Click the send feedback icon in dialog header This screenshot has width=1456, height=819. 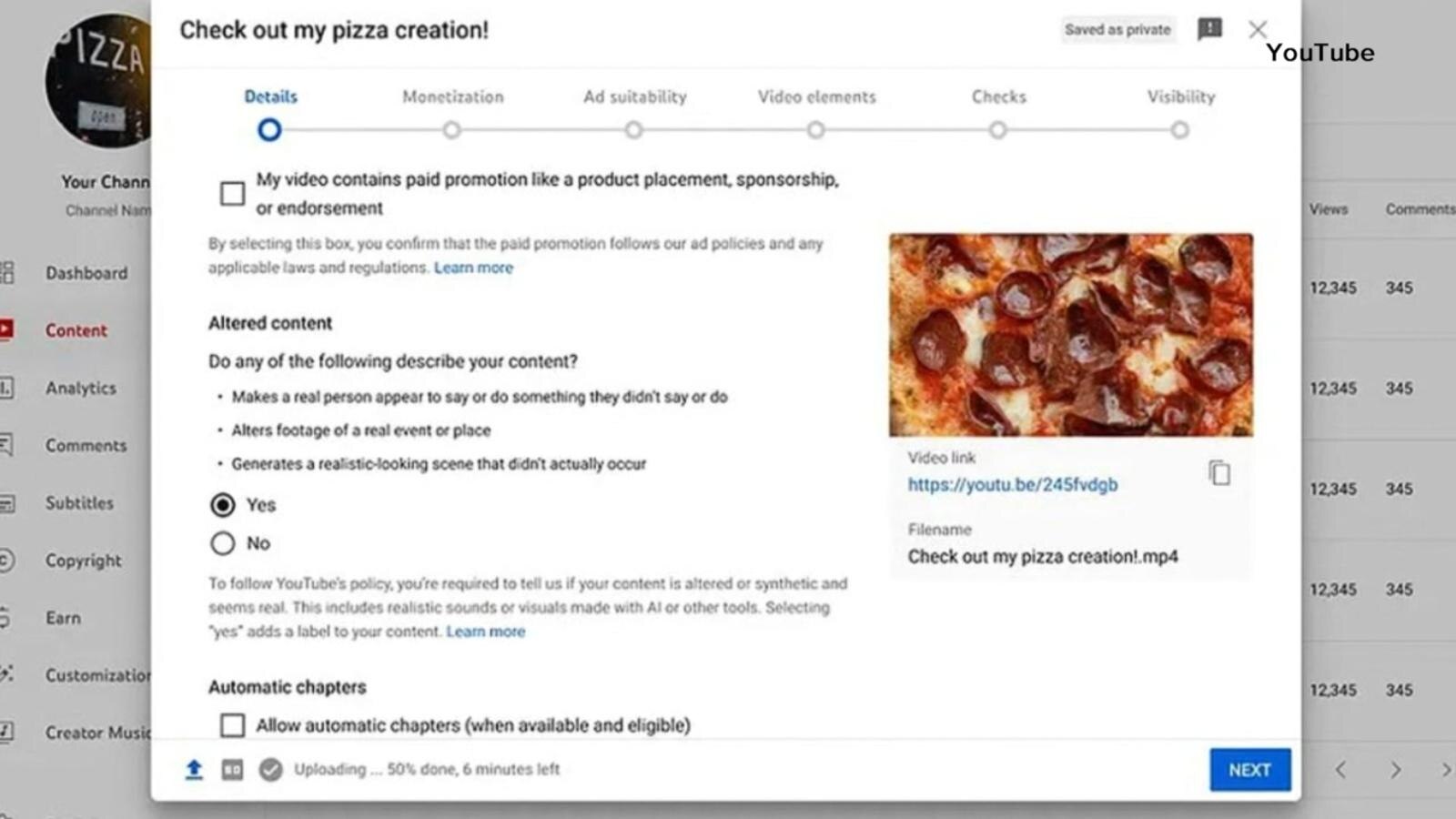(x=1209, y=29)
